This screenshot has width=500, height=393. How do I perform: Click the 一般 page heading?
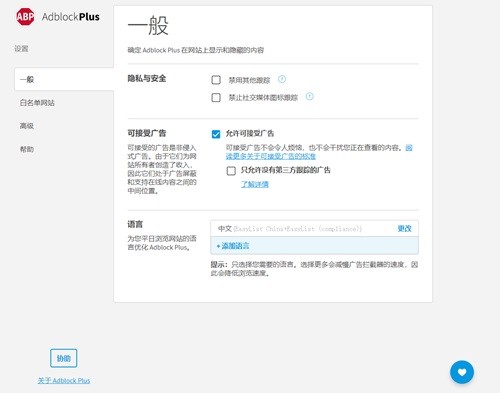[x=148, y=25]
